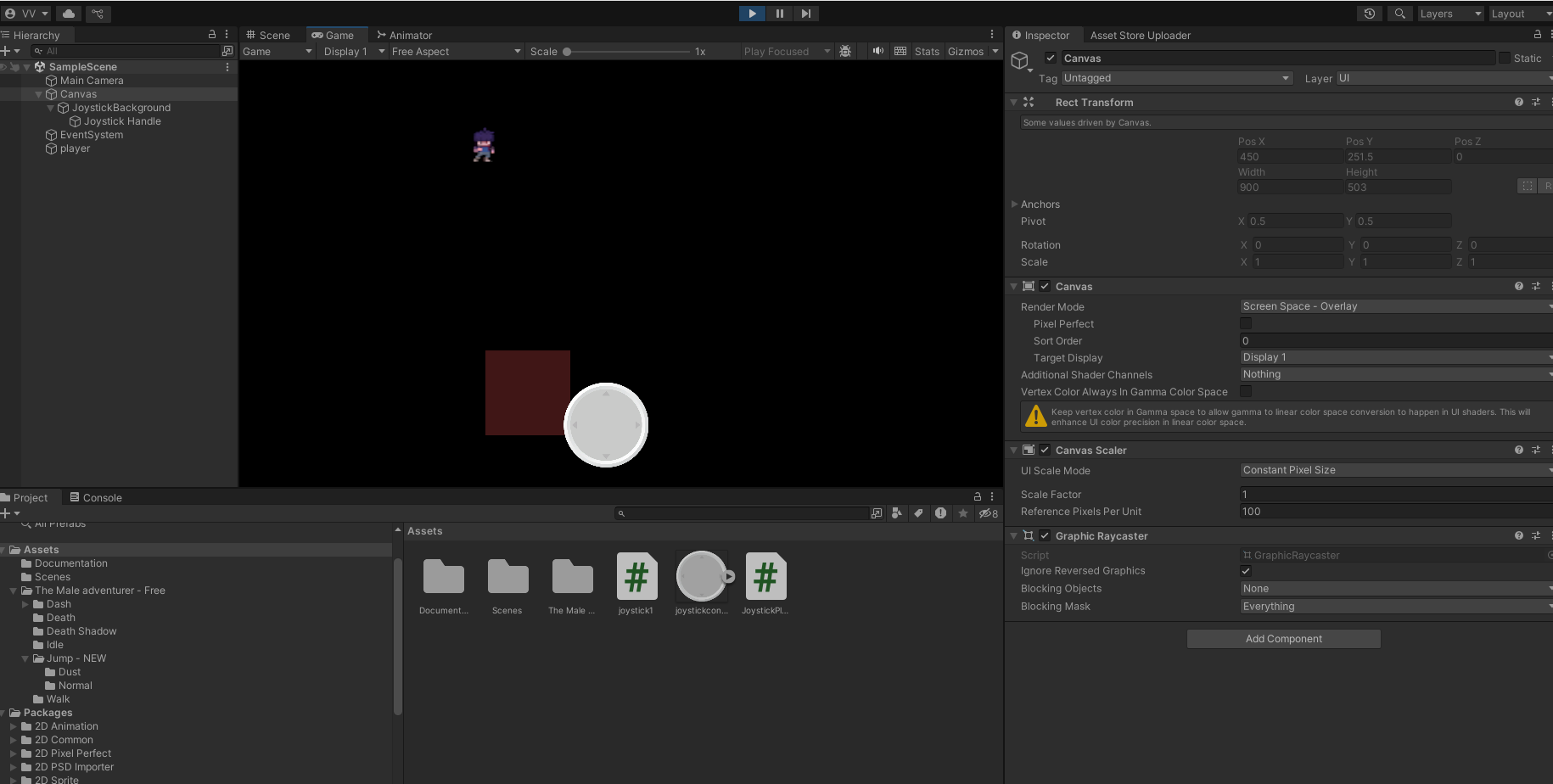
Task: Click the Play button in toolbar
Action: click(x=752, y=14)
